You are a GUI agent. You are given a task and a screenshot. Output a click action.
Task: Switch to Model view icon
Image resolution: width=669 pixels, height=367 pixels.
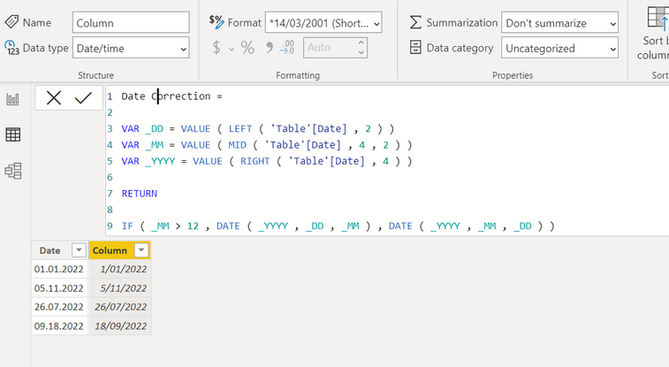click(13, 171)
